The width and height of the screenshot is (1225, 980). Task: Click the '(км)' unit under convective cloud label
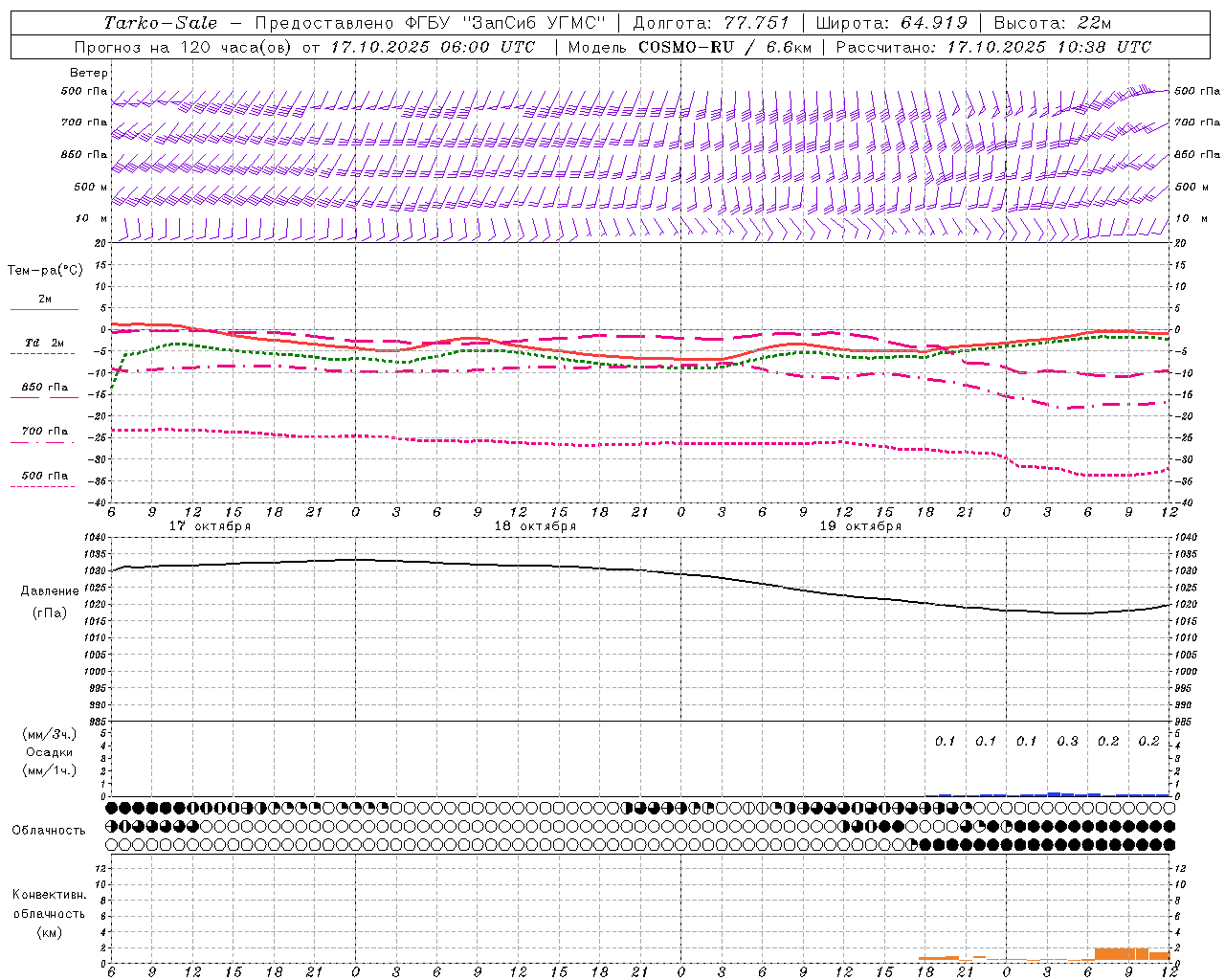click(49, 932)
